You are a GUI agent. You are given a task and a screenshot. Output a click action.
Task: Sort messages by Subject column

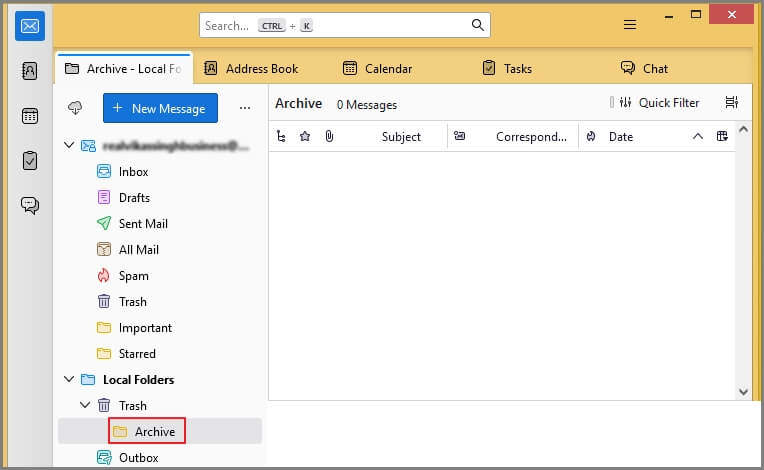401,137
